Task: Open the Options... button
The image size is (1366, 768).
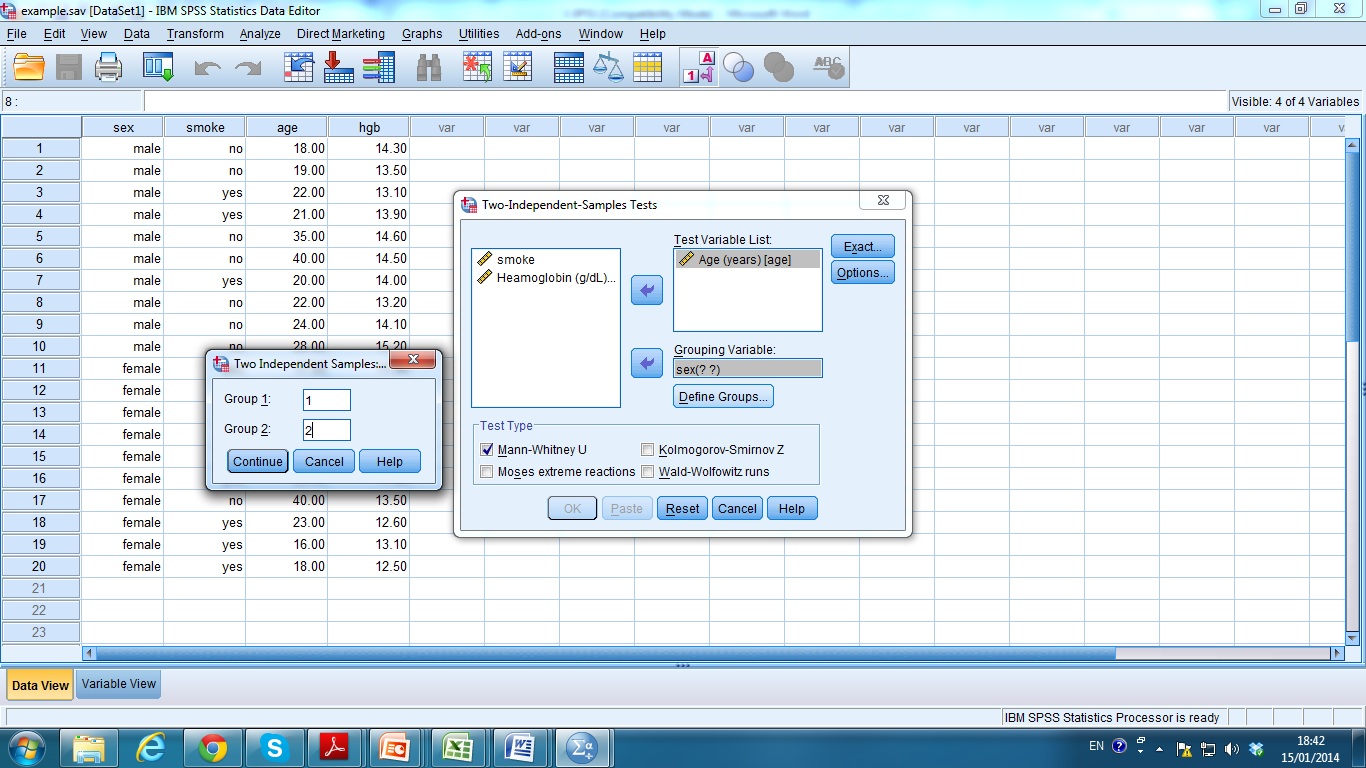Action: (x=862, y=272)
